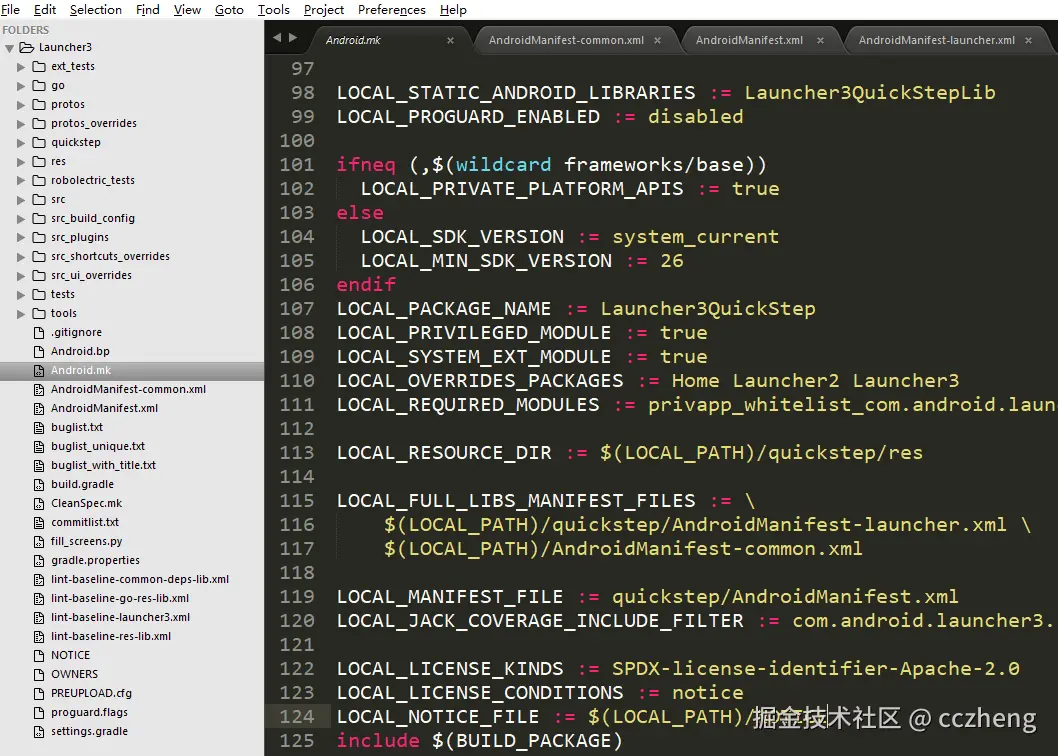Expand the protos folder
This screenshot has height=756, width=1058.
click(21, 105)
